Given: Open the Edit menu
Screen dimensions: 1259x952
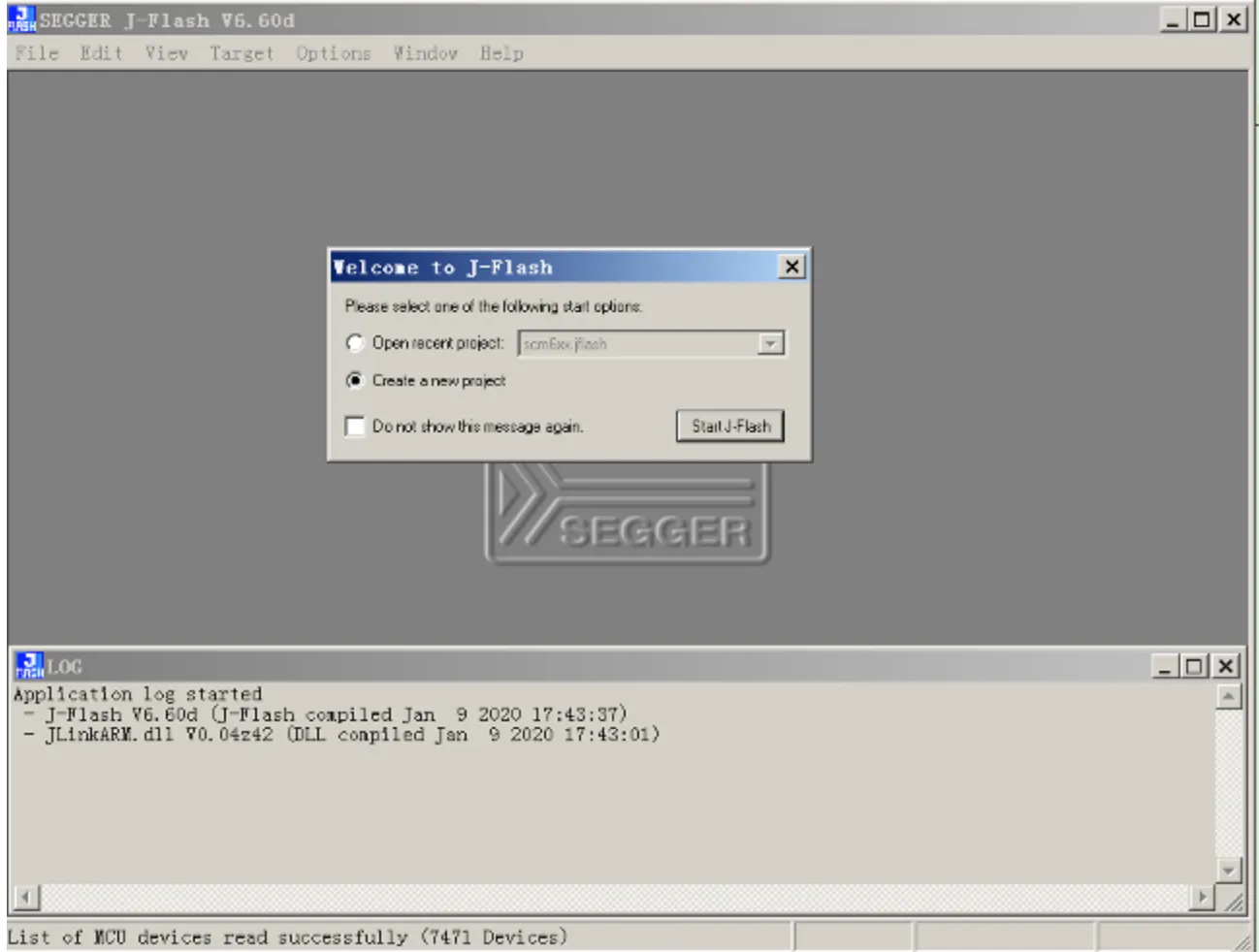Looking at the screenshot, I should (x=101, y=53).
